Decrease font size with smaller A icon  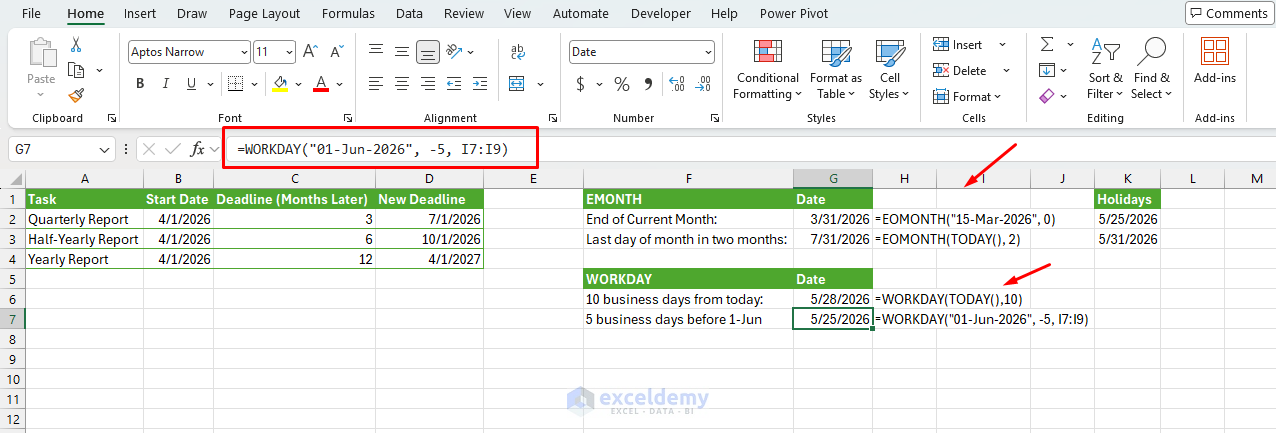(335, 52)
